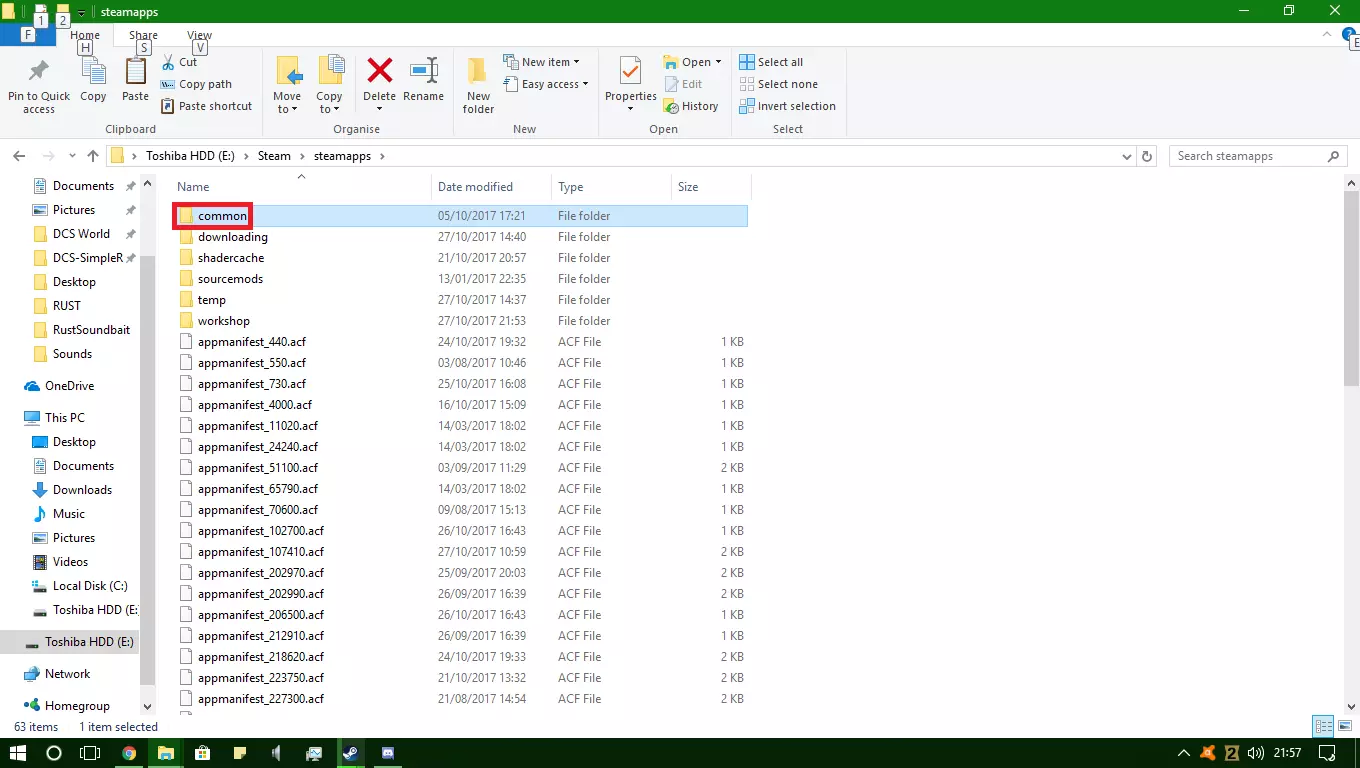The height and width of the screenshot is (768, 1360).
Task: Expand the address bar history dropdown
Action: pos(1128,156)
